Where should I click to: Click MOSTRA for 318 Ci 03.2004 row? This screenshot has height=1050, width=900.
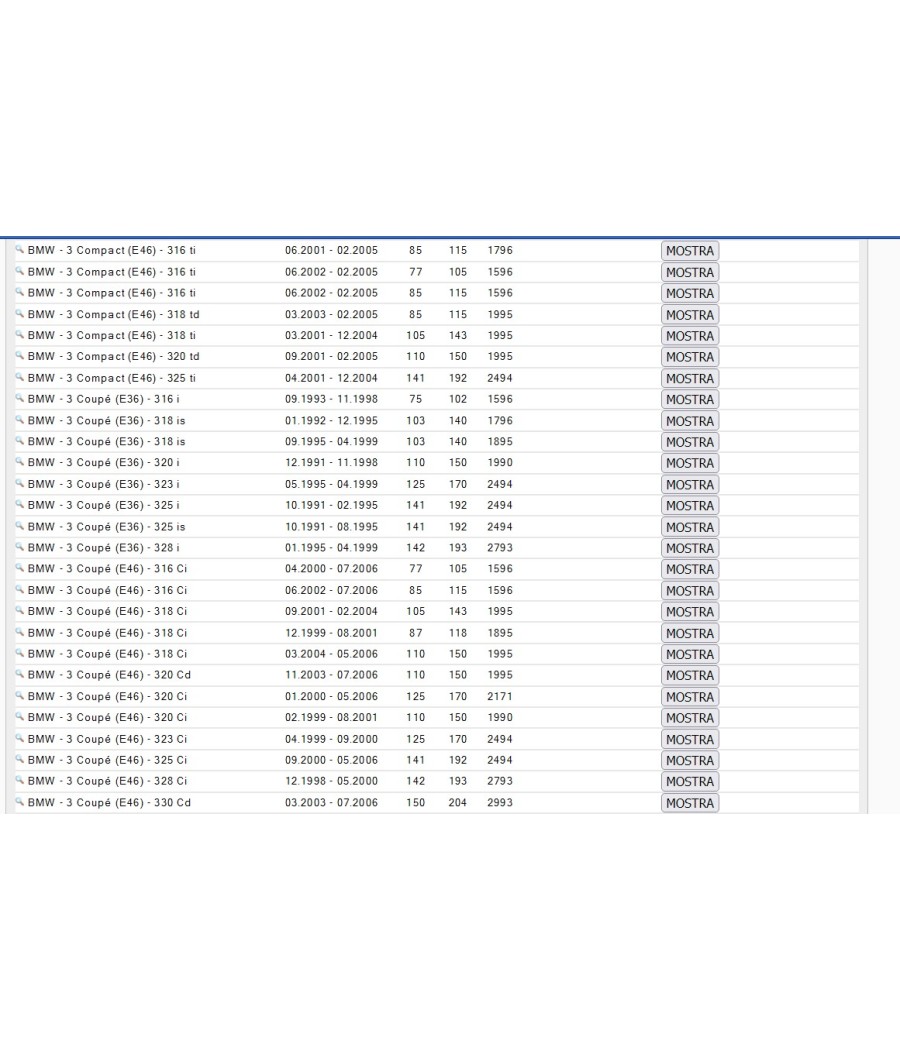point(690,654)
